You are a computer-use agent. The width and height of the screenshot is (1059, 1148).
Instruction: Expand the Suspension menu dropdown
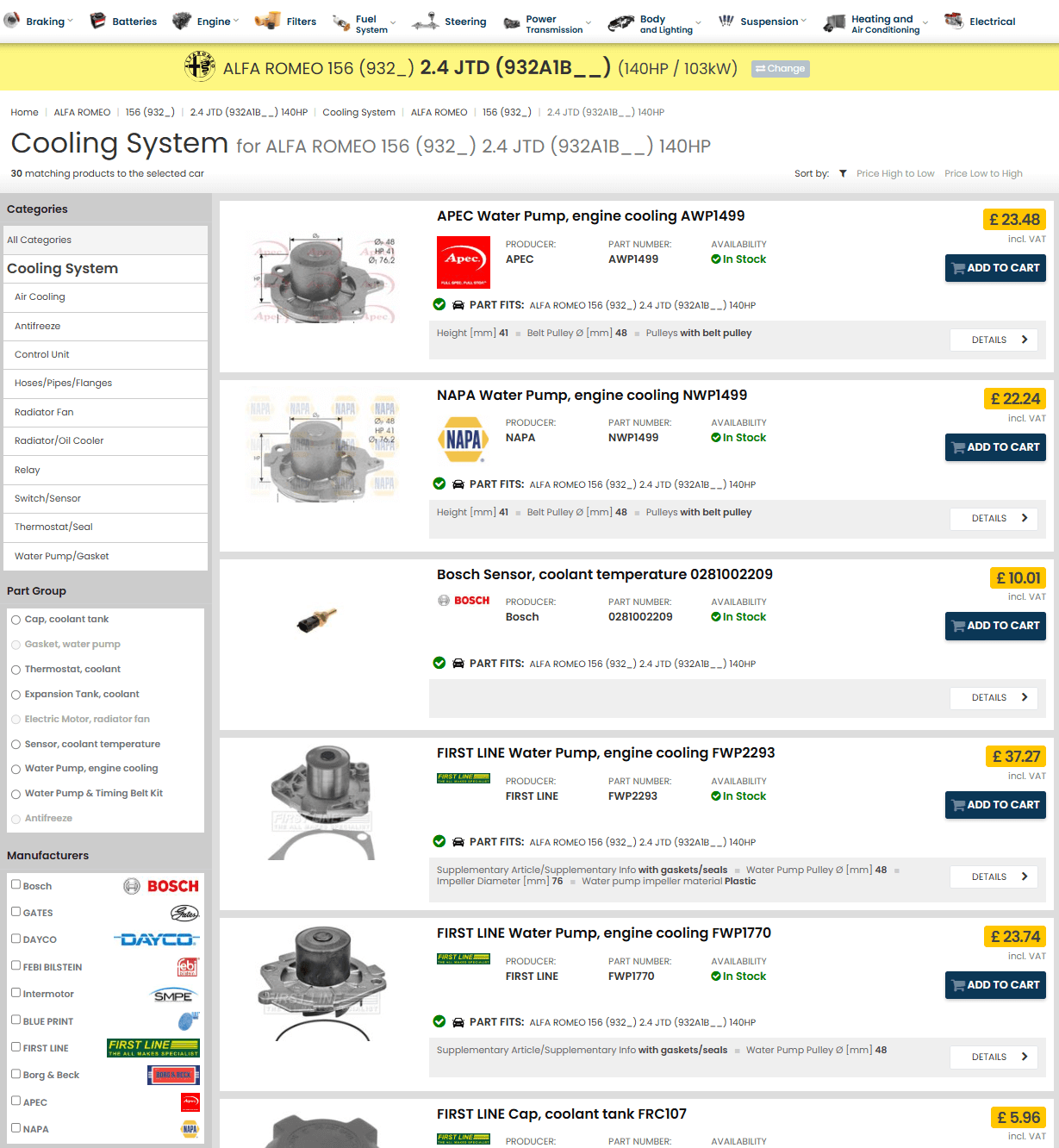804,21
